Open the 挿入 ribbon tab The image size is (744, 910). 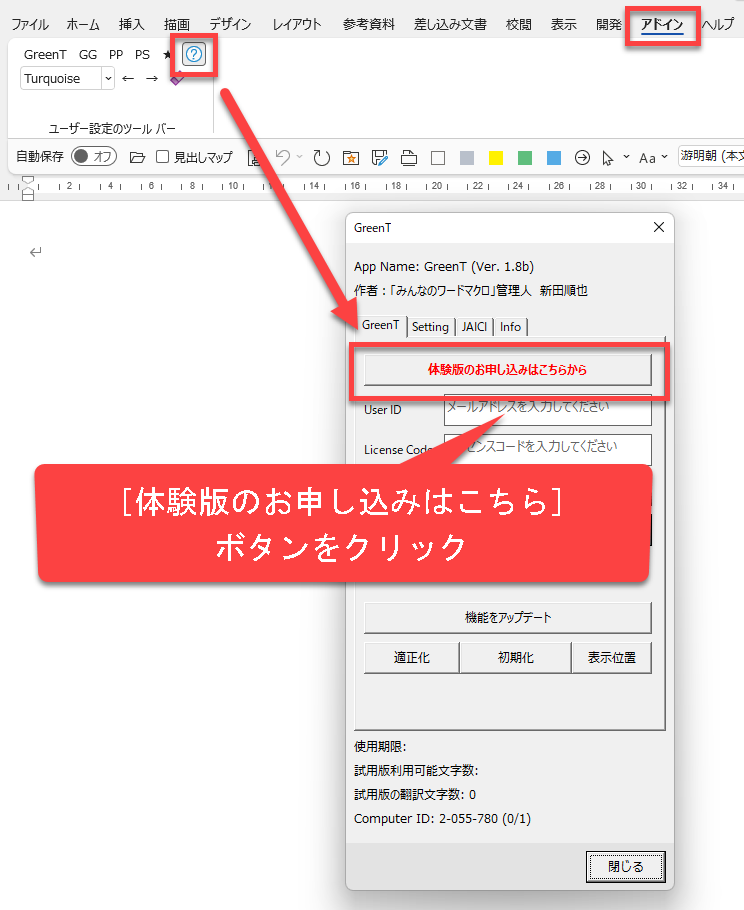pyautogui.click(x=132, y=24)
